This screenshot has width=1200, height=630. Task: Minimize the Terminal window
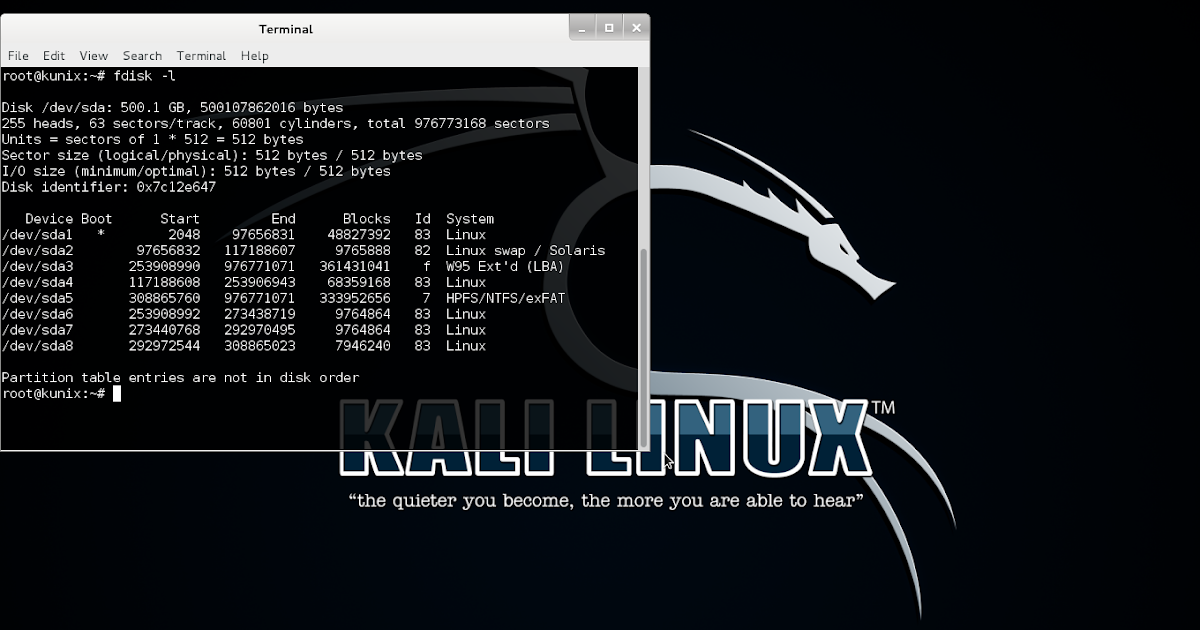pyautogui.click(x=581, y=27)
